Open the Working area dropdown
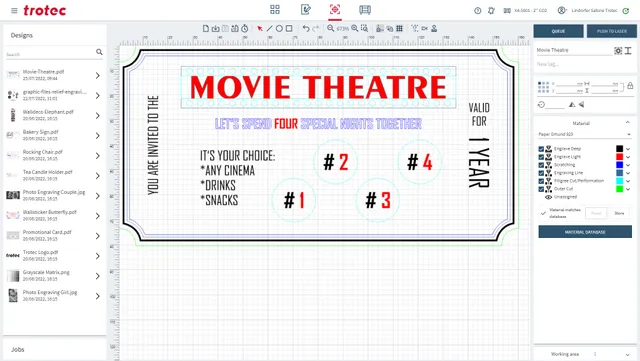The height and width of the screenshot is (361, 640). (x=627, y=354)
